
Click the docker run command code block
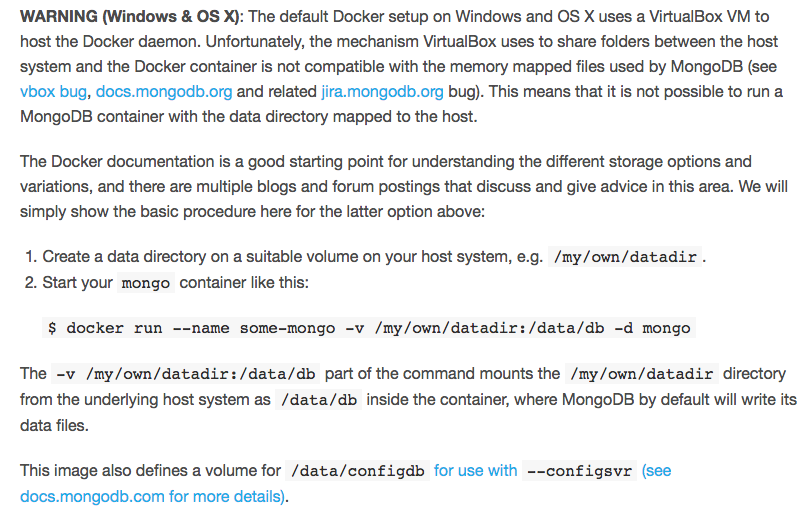(x=370, y=328)
